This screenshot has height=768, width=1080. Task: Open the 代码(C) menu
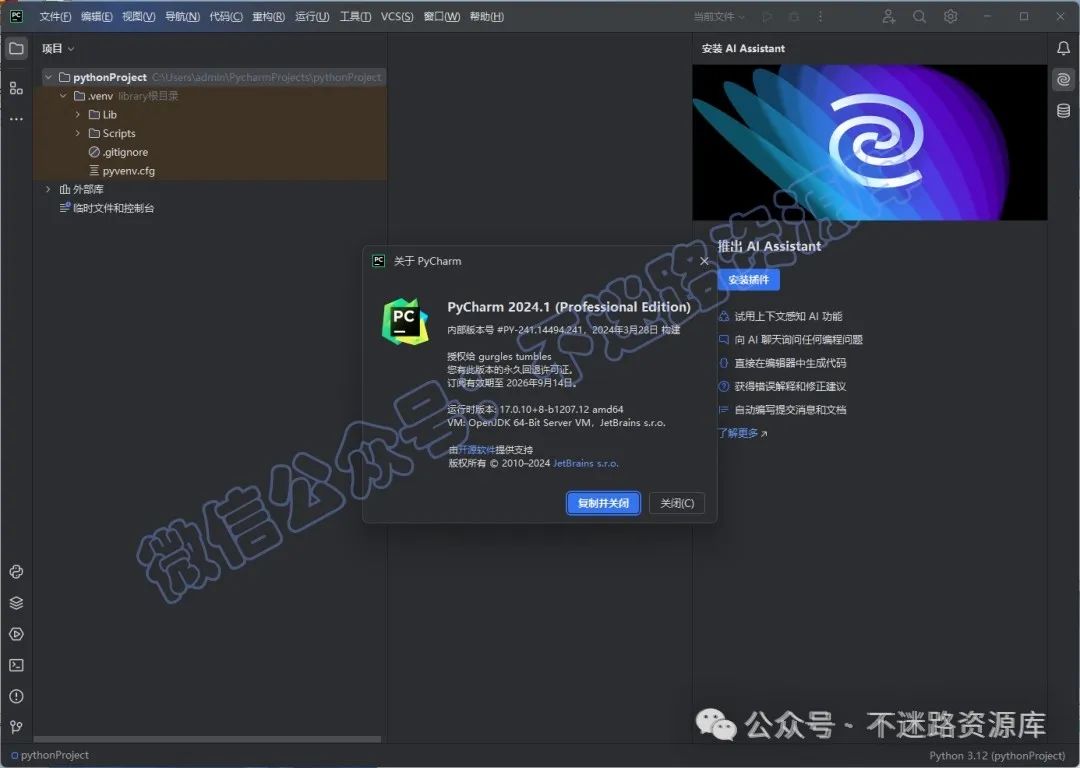[x=226, y=17]
